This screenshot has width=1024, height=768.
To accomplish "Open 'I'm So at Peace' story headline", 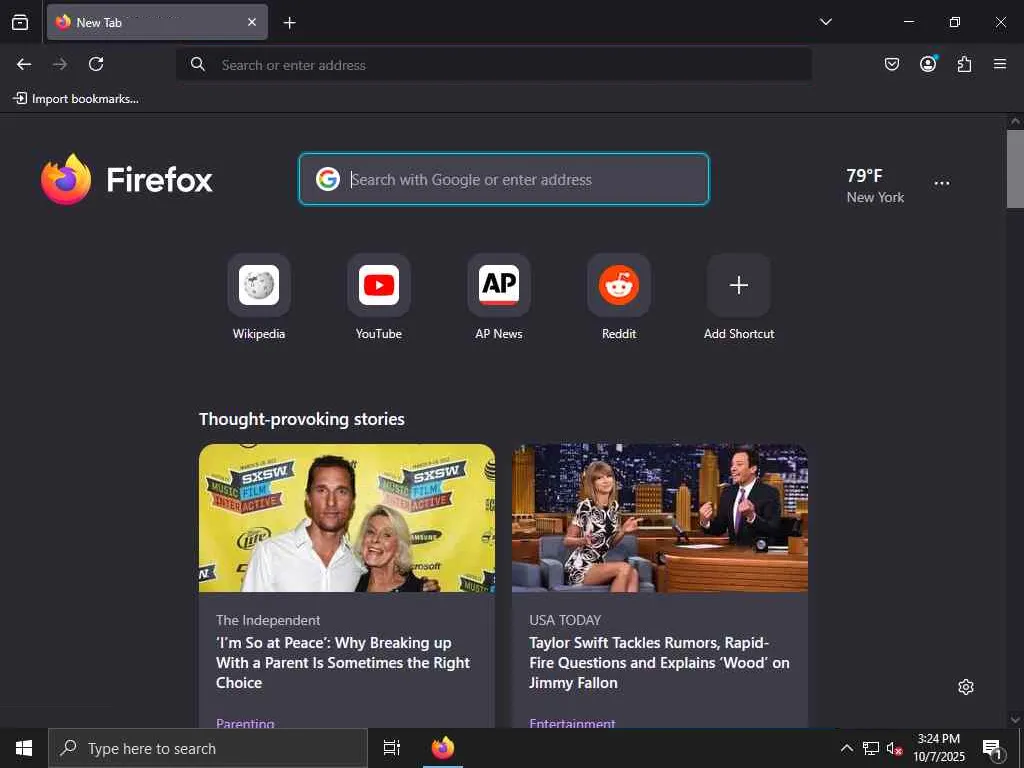I will coord(343,663).
